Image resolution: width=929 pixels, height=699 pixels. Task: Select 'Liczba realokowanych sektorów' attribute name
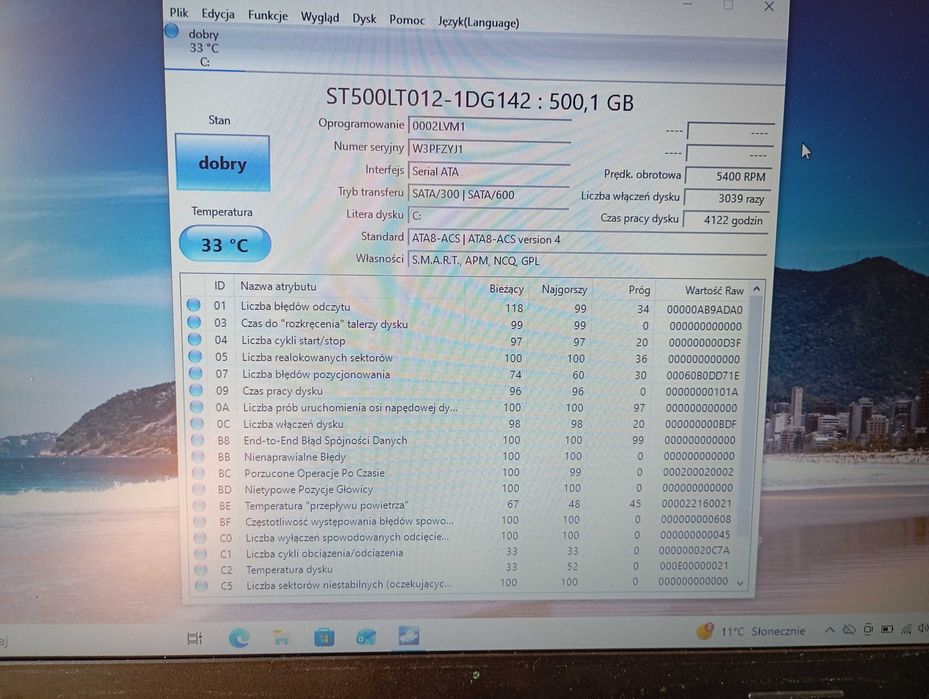coord(317,357)
